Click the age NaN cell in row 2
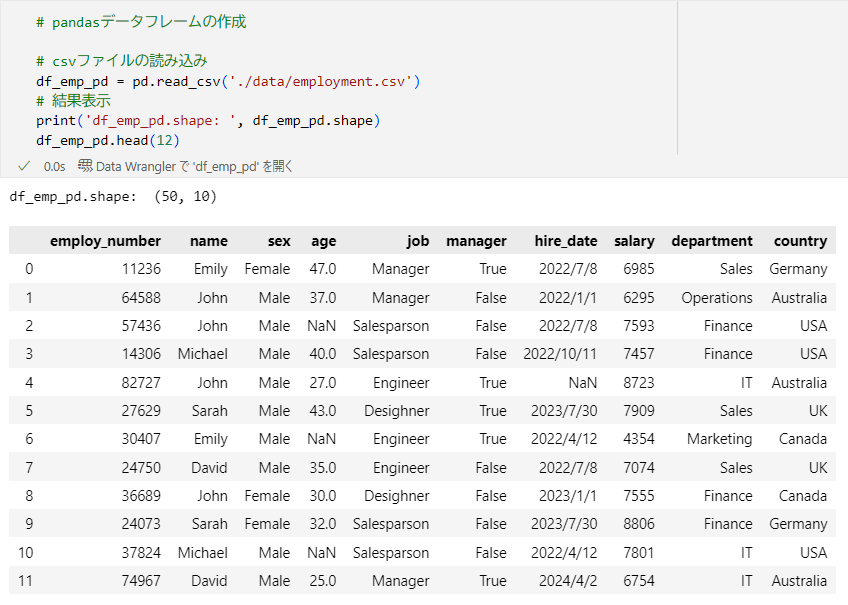The height and width of the screenshot is (605, 848). pyautogui.click(x=322, y=326)
